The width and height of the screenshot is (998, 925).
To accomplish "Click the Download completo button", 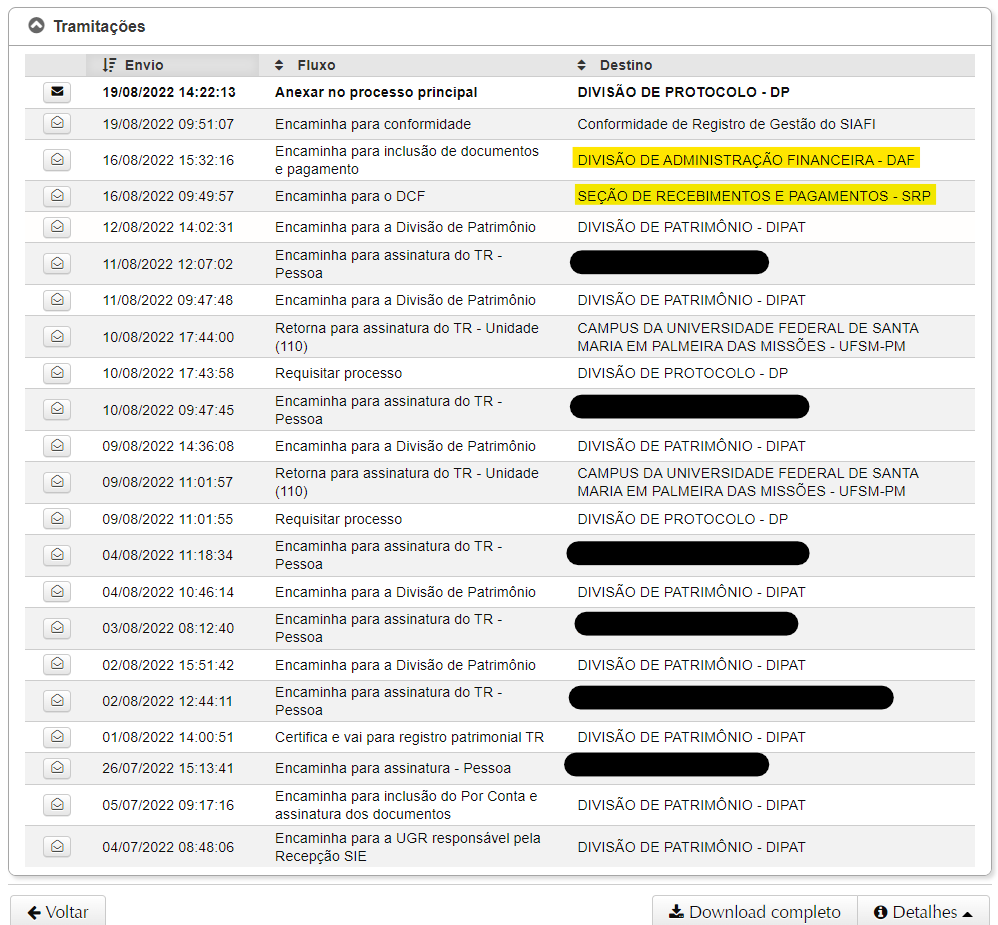I will pyautogui.click(x=754, y=912).
